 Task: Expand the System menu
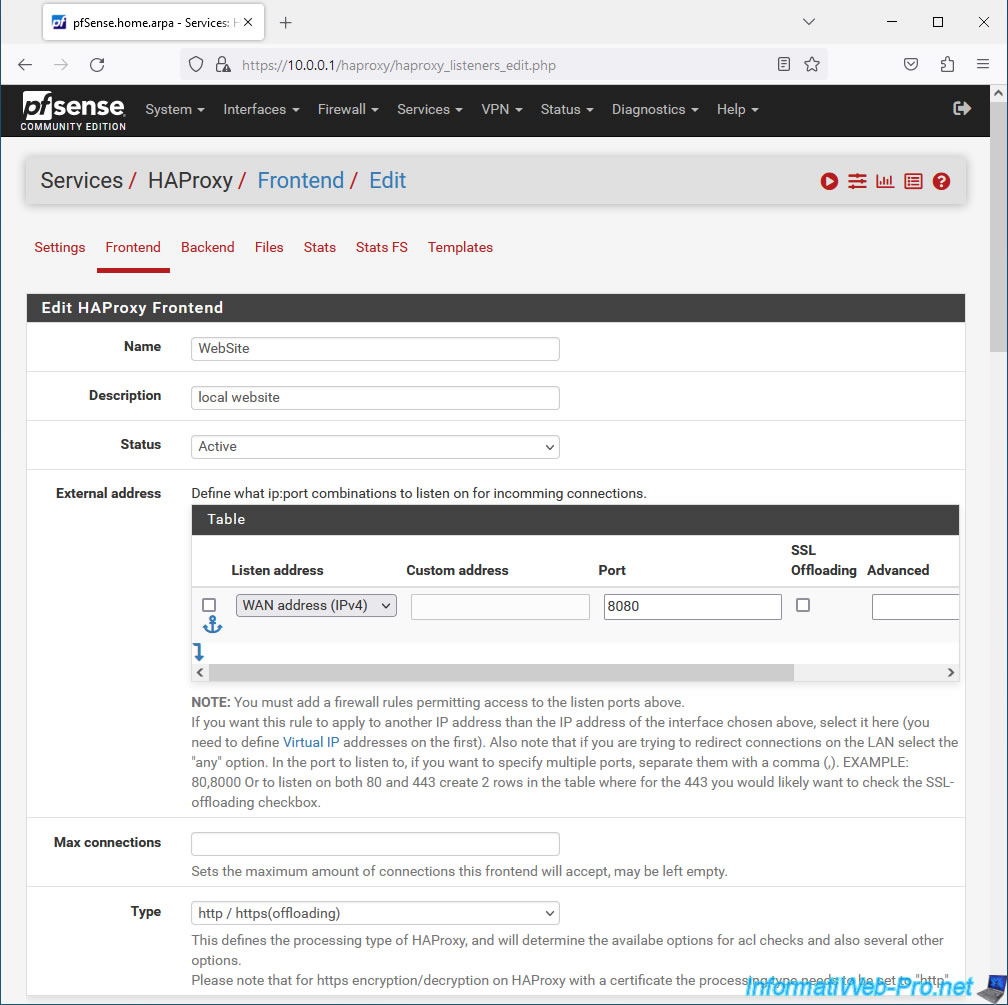point(175,109)
